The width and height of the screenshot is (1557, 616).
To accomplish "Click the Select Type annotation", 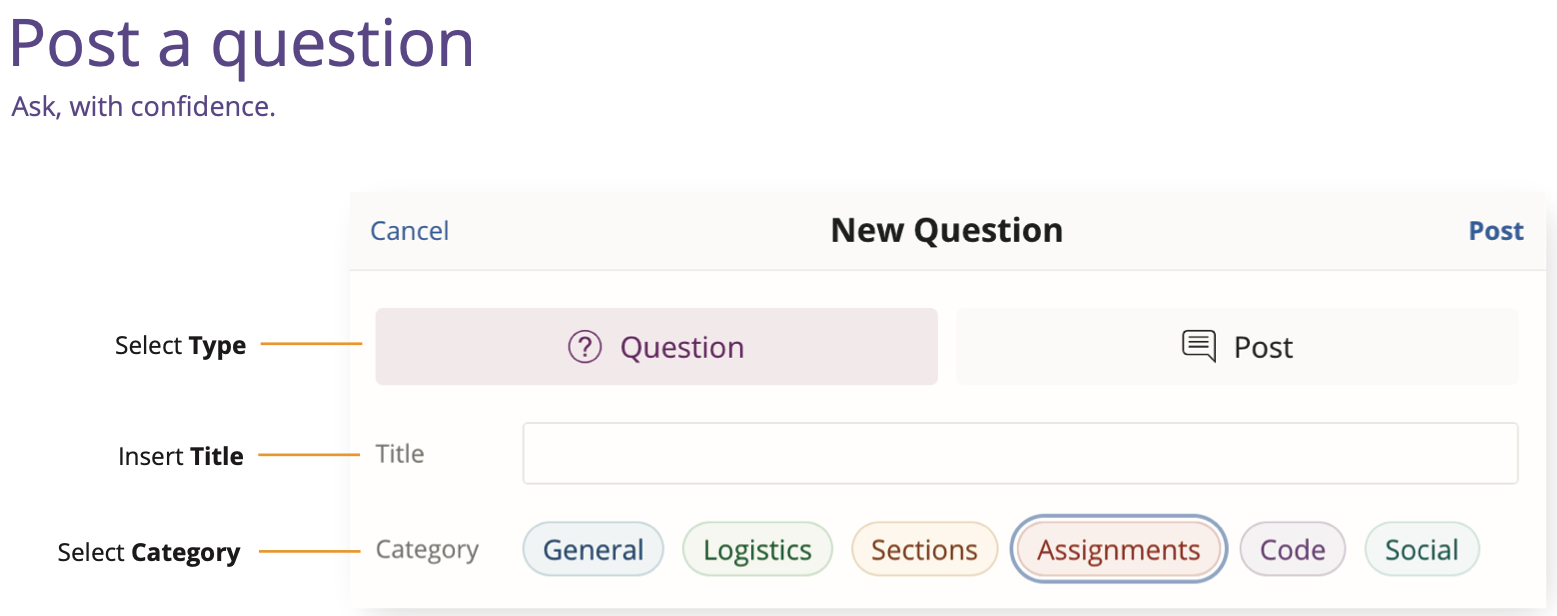I will point(180,346).
